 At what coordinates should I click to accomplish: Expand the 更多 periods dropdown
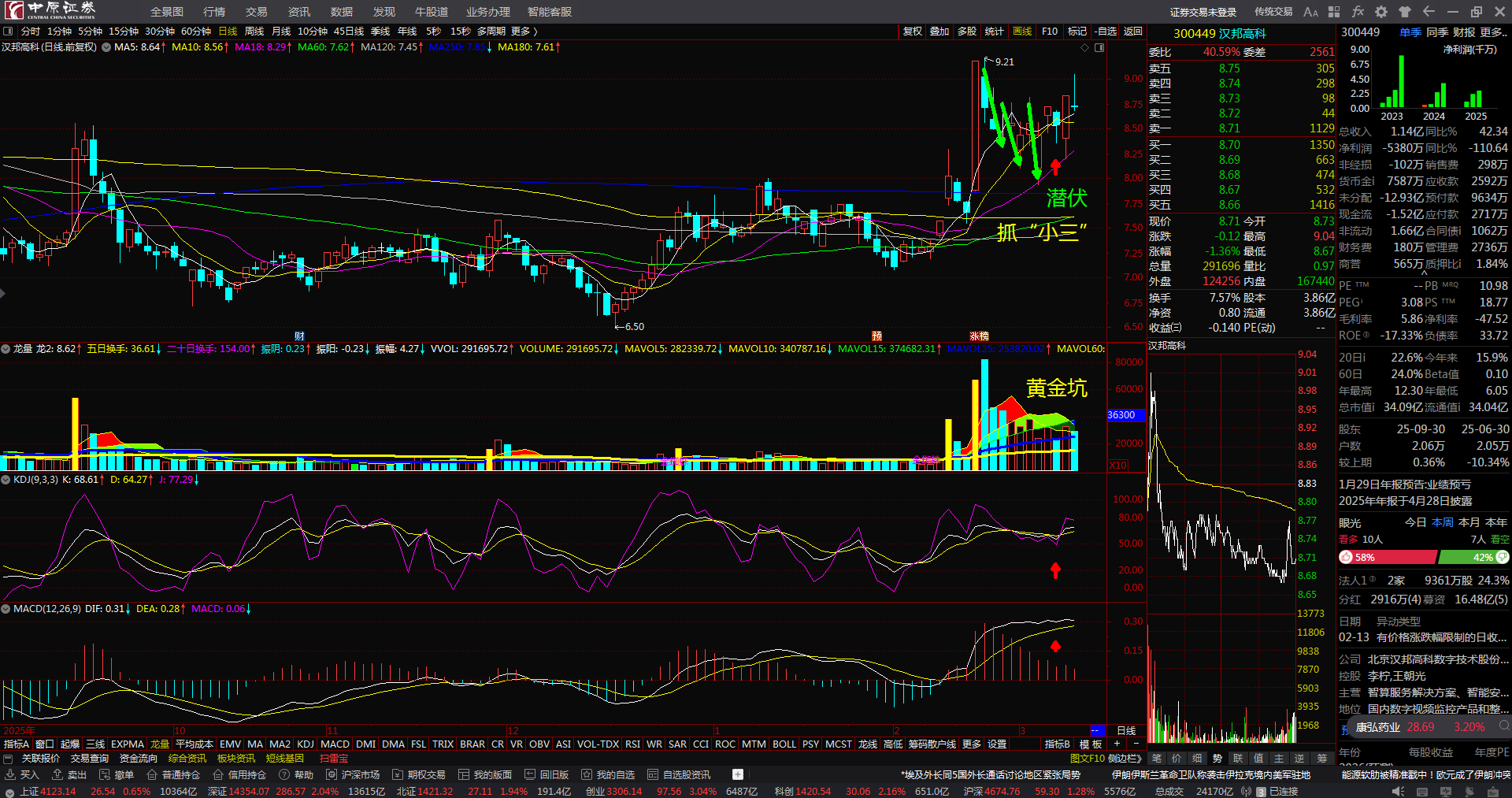(x=524, y=32)
